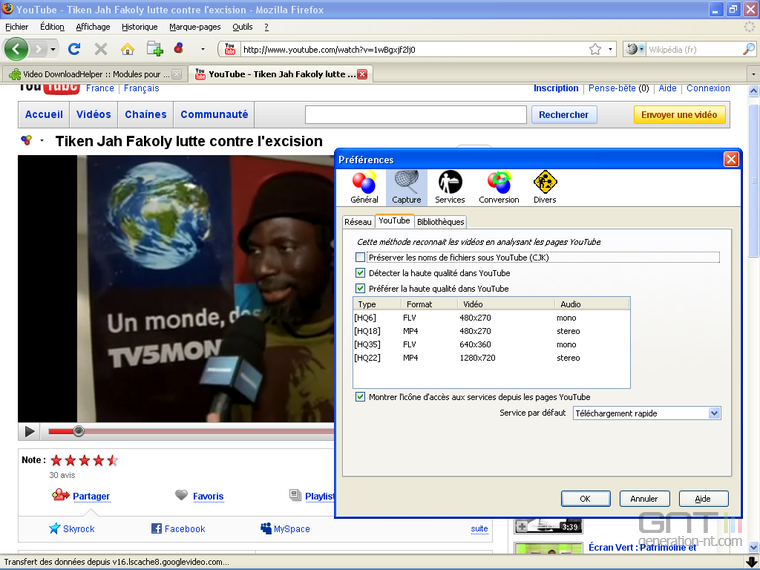
Task: Open the Marque-pages menu
Action: click(x=195, y=27)
